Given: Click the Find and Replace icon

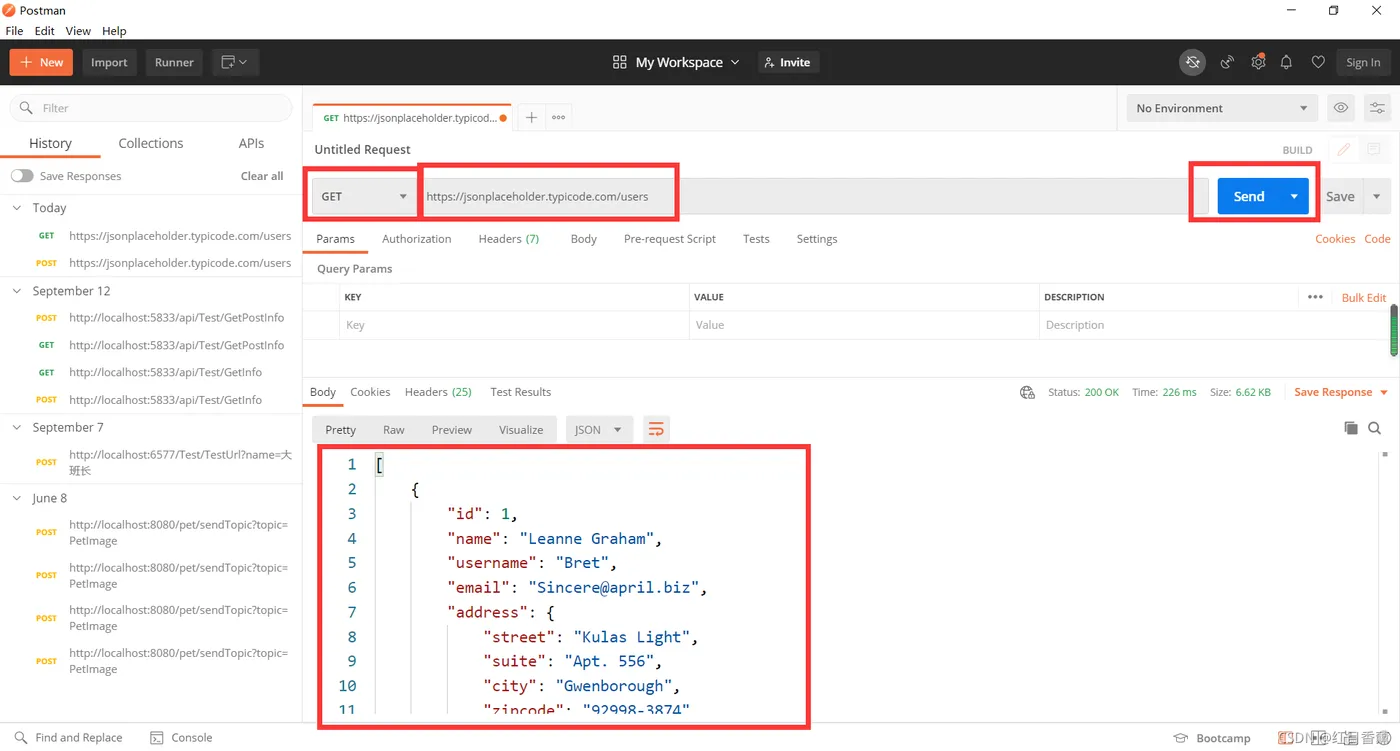Looking at the screenshot, I should (x=21, y=737).
